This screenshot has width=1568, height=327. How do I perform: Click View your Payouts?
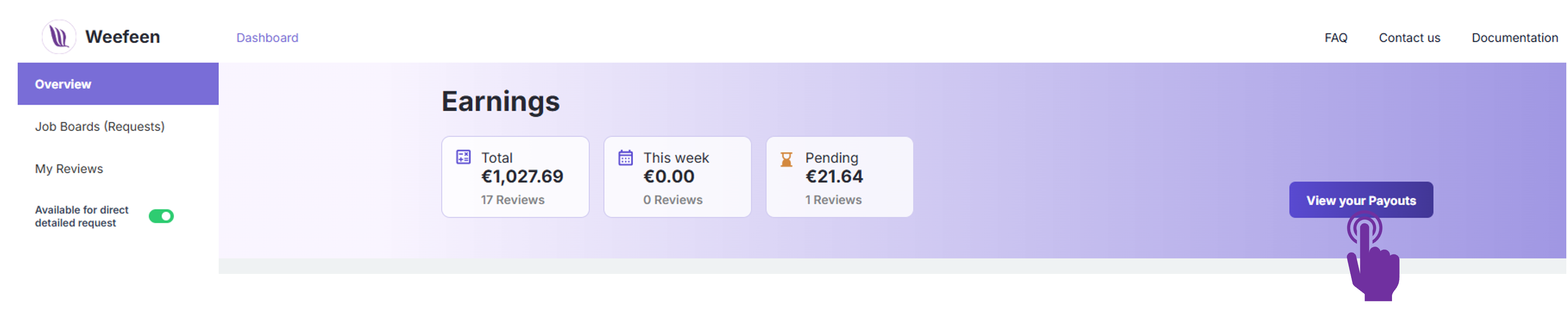[1361, 199]
